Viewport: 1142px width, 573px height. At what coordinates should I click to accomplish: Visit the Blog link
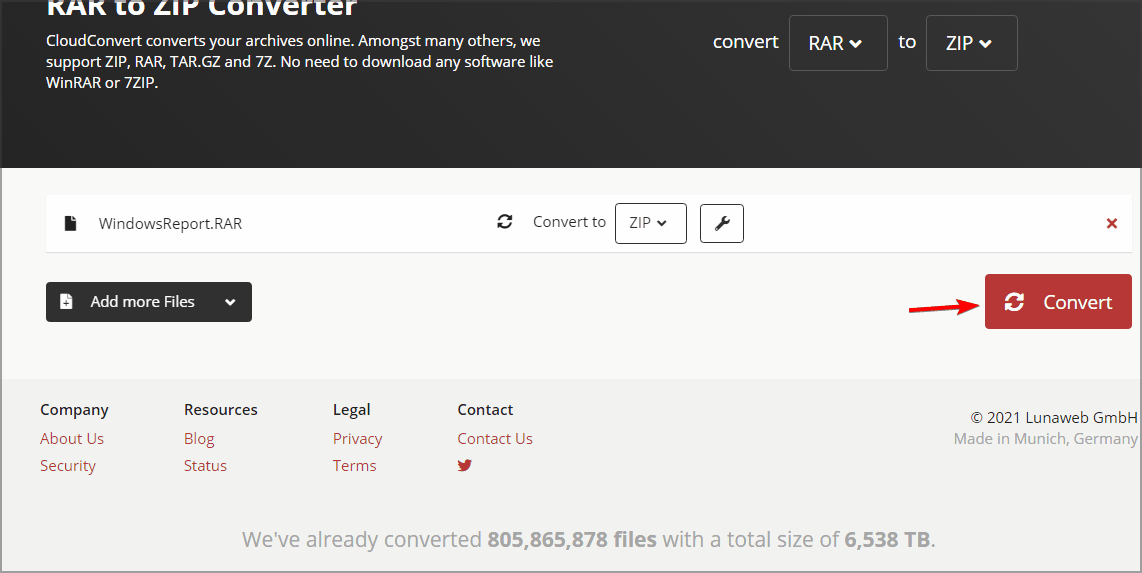[x=199, y=438]
